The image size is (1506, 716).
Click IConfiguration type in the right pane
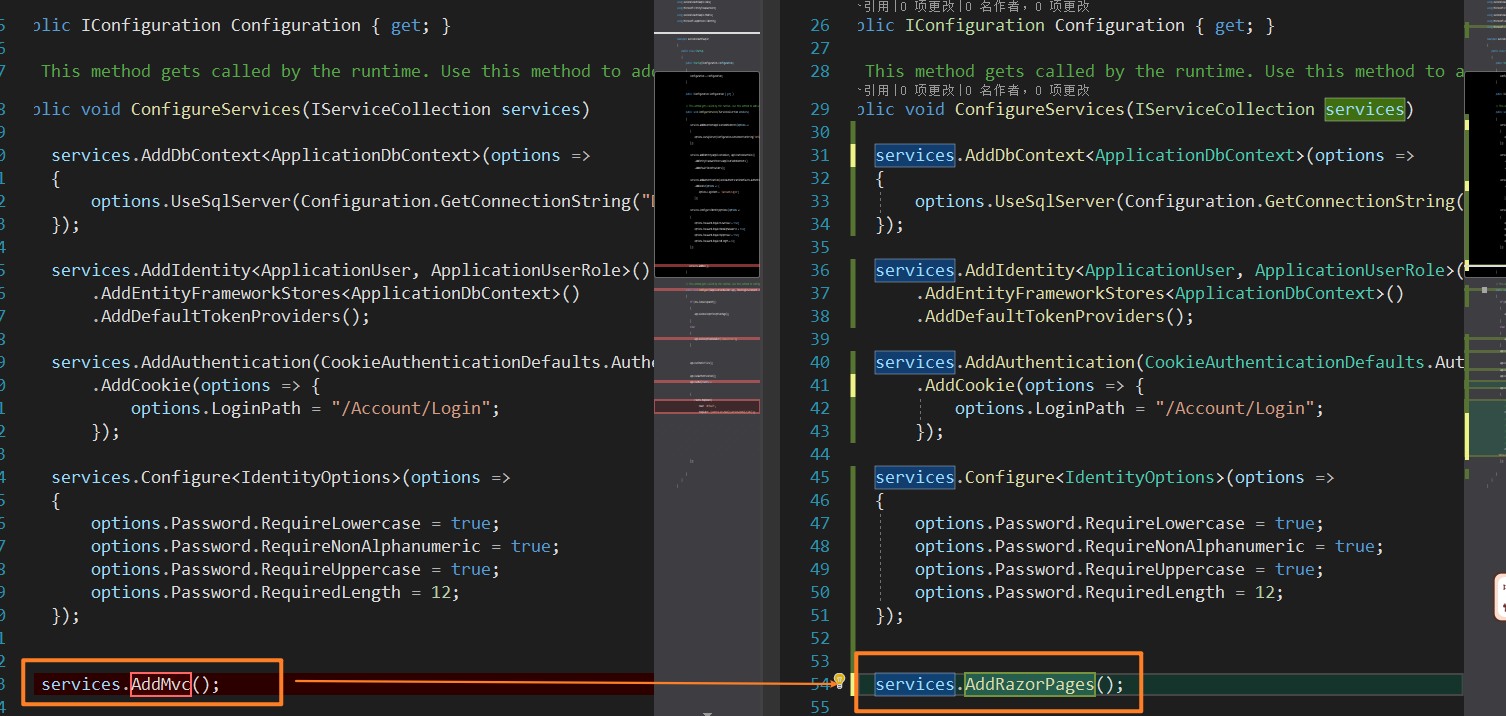coord(975,25)
